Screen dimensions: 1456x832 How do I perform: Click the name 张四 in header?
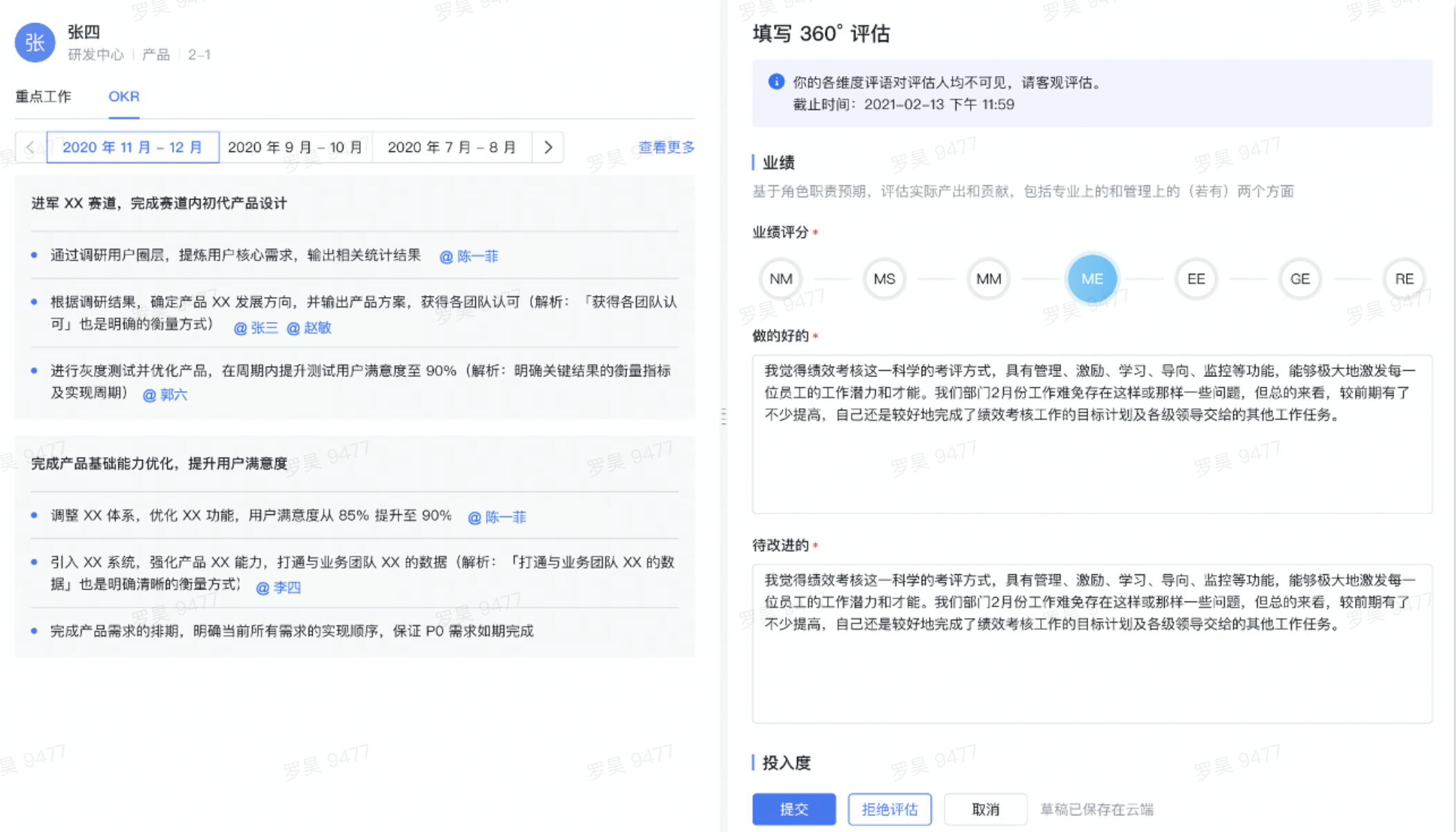[x=84, y=31]
